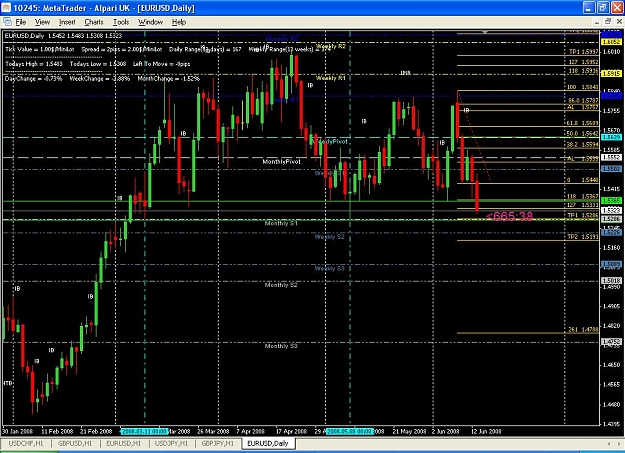Click the 1.5018 price label on axis
The image size is (625, 453).
(611, 281)
